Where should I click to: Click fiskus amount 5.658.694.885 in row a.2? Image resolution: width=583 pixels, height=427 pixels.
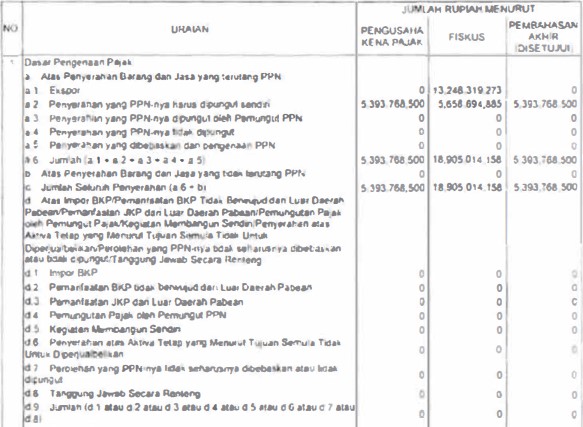pos(470,104)
